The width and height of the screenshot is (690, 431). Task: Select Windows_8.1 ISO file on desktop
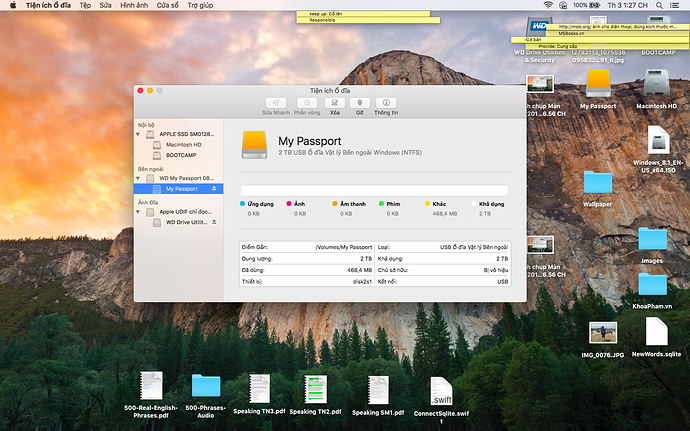click(x=658, y=140)
